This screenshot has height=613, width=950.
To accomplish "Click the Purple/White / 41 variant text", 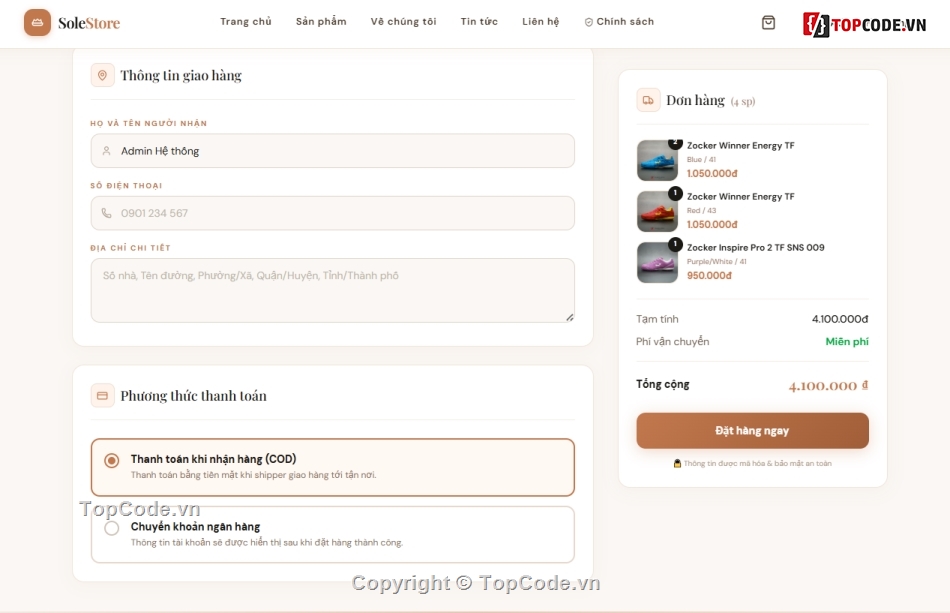I will [717, 261].
